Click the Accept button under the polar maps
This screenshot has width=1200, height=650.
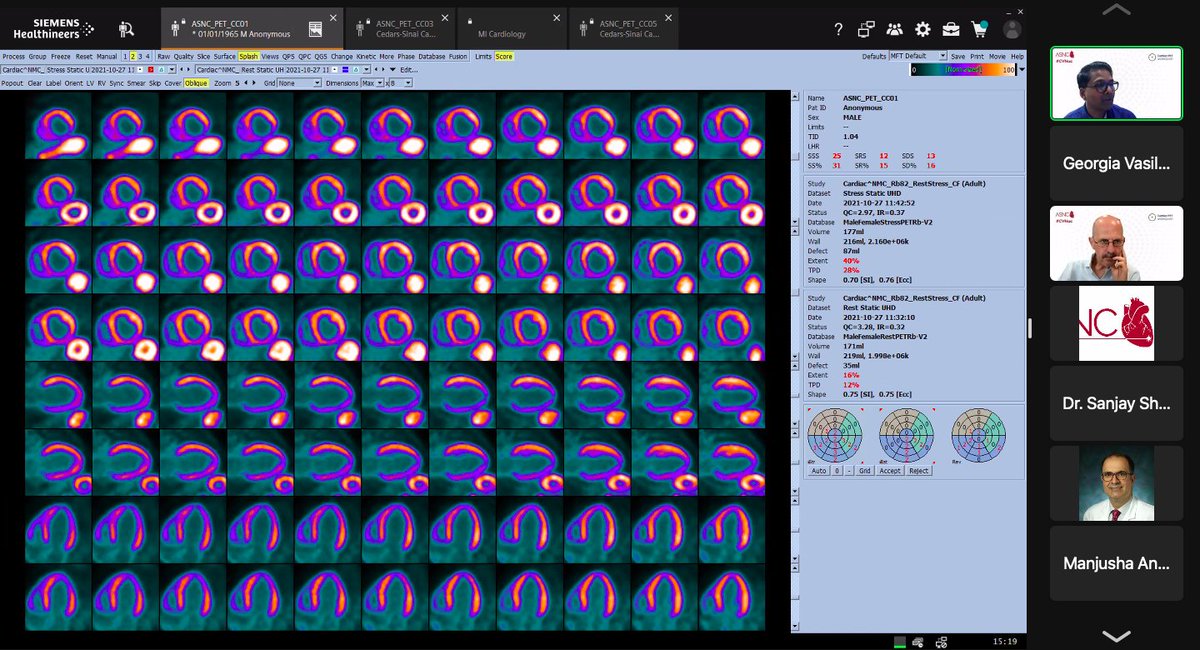click(890, 471)
